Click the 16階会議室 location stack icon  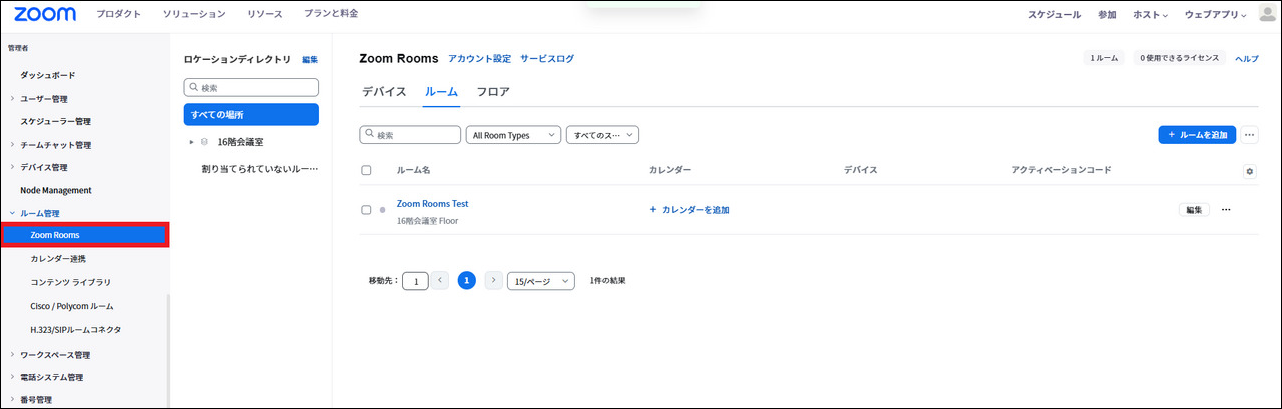[x=204, y=142]
